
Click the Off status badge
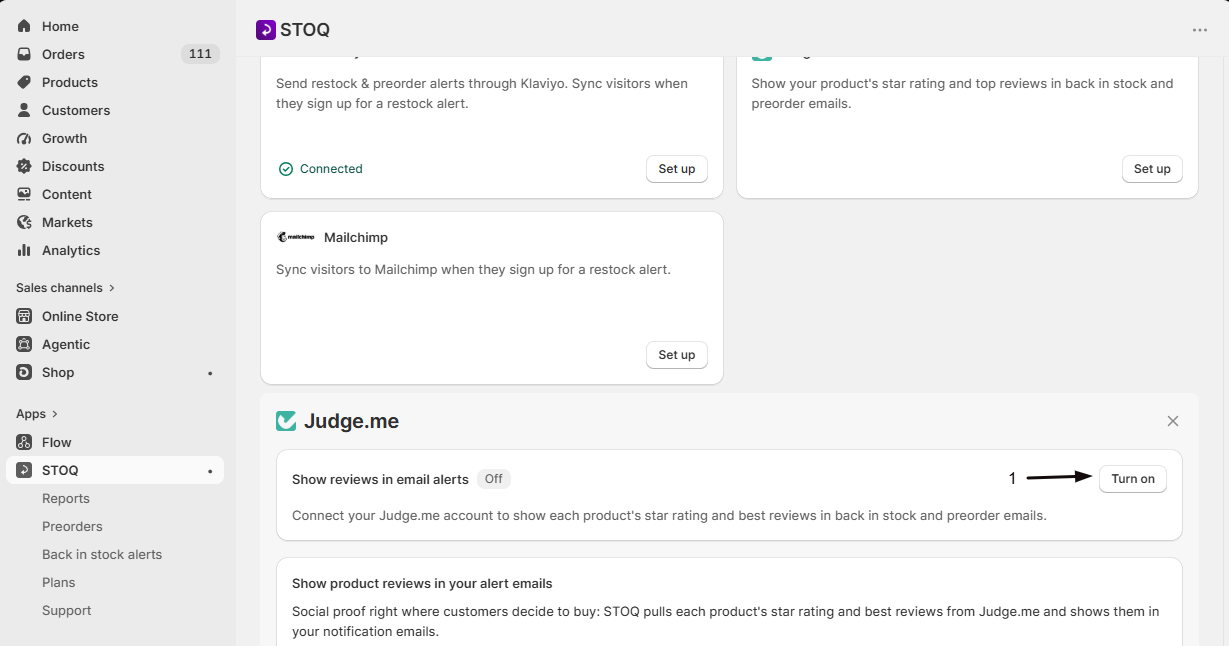tap(494, 479)
